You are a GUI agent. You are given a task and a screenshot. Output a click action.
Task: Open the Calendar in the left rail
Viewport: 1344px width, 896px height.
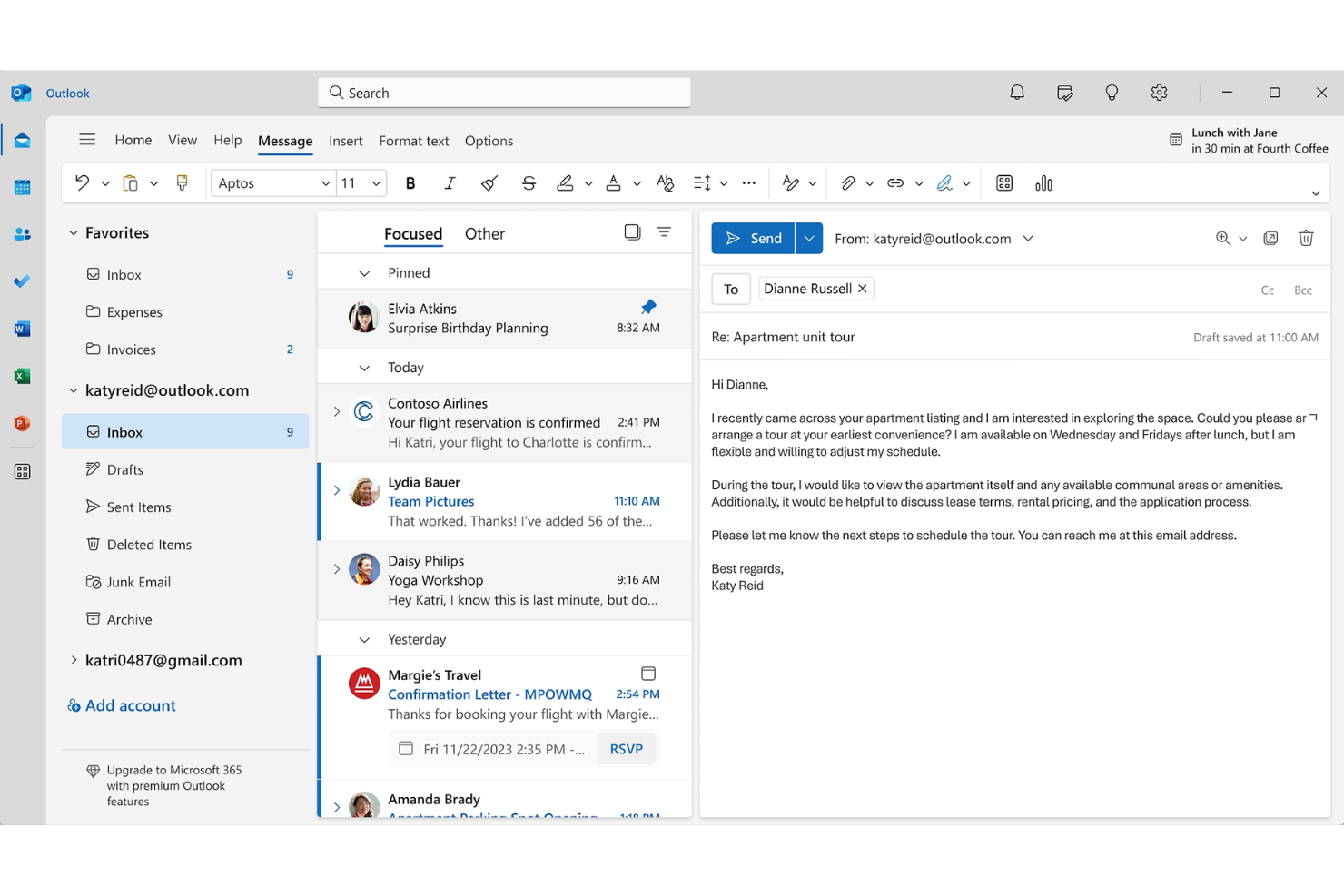[x=22, y=187]
